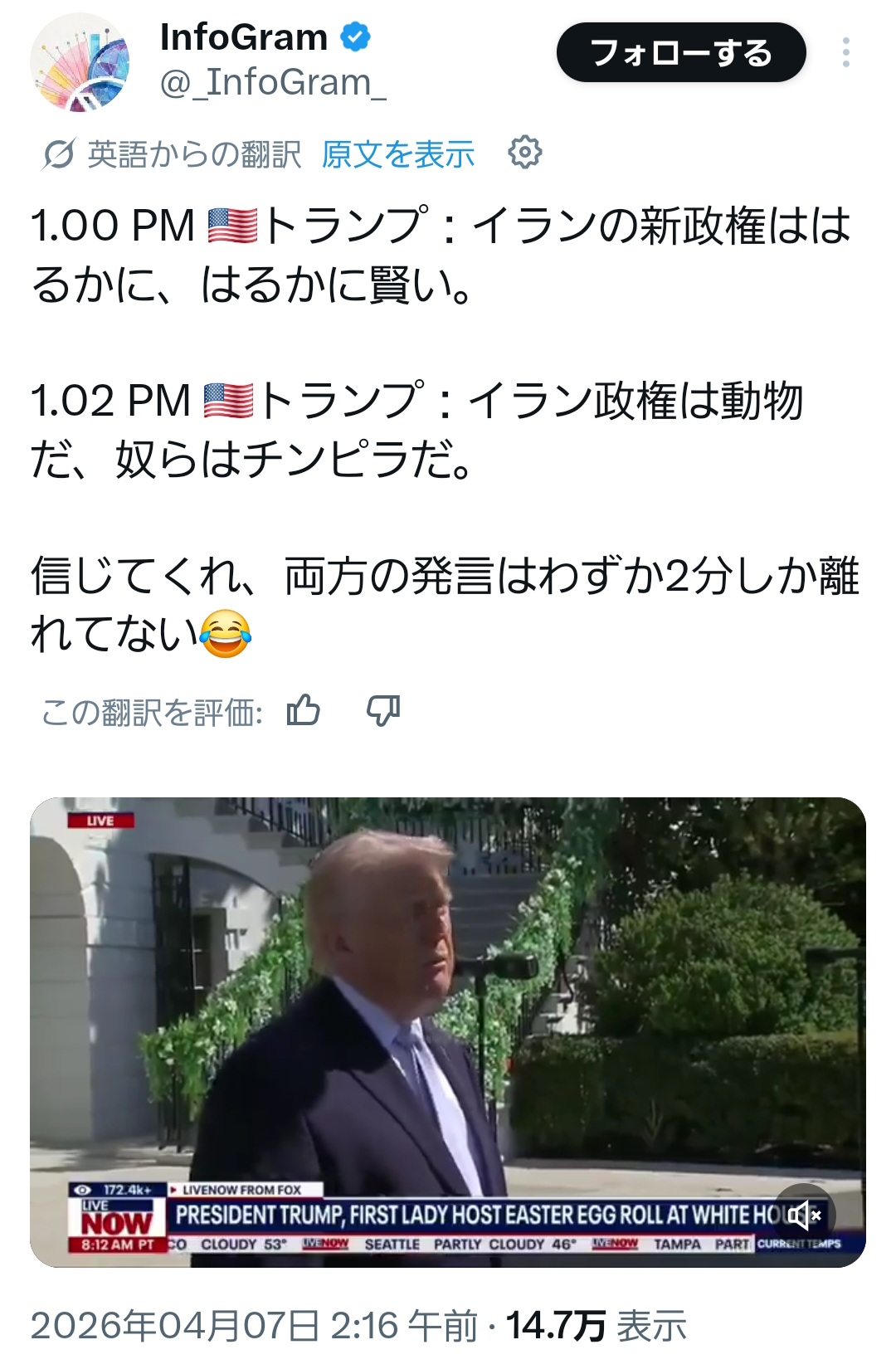Click the InfoGram display name

pos(244,37)
